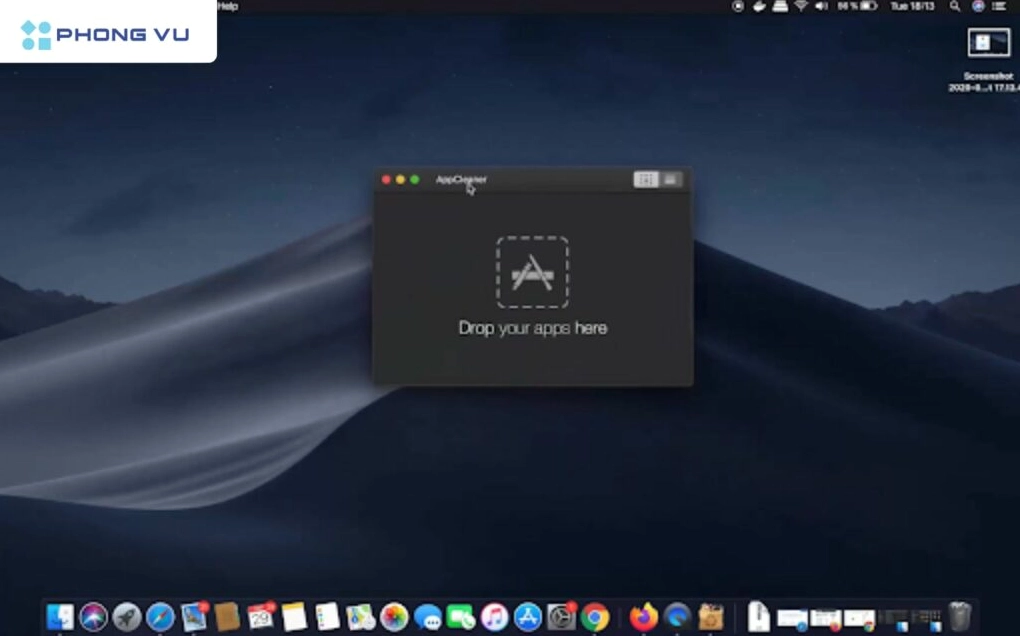Screen dimensions: 1020x636
Task: Open Safari compass icon in dock
Action: pos(160,616)
